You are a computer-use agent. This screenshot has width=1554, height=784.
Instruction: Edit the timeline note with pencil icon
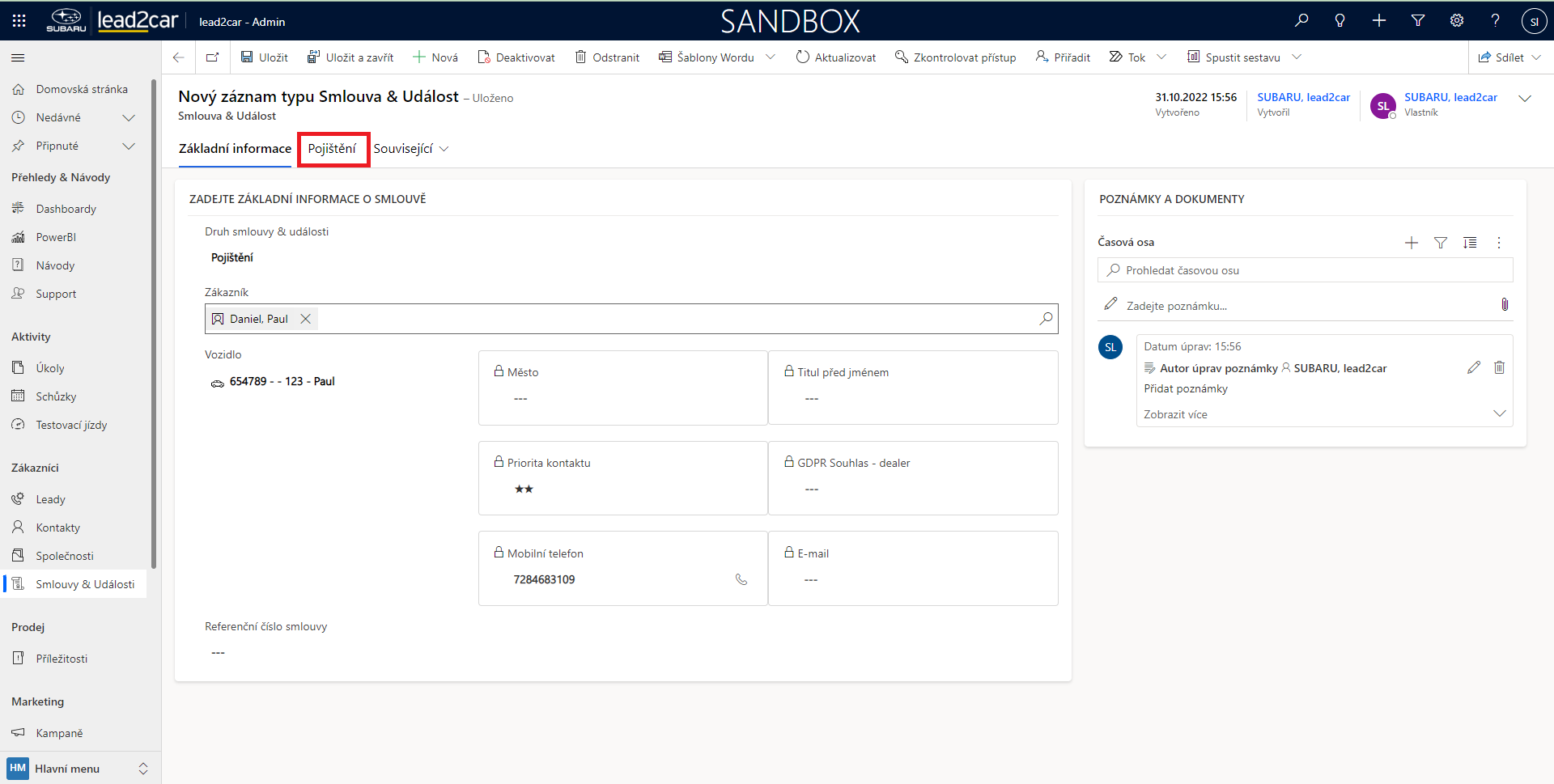tap(1474, 367)
